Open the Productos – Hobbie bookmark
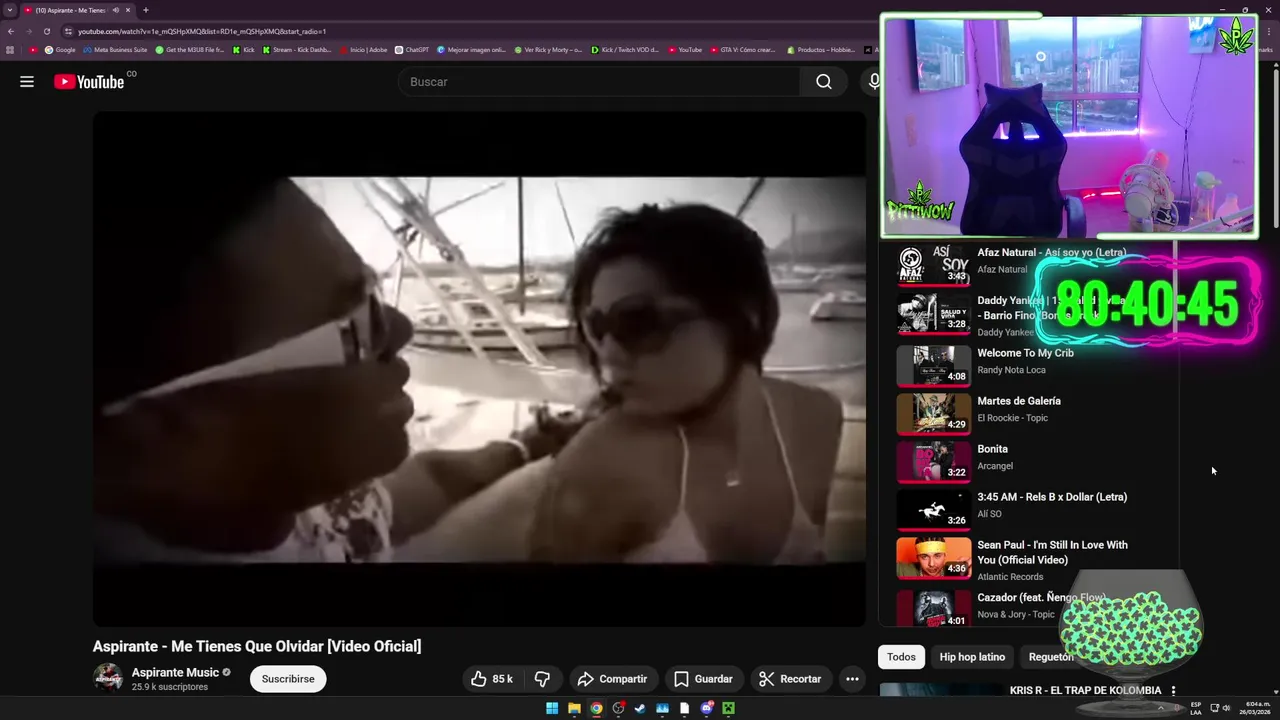The width and height of the screenshot is (1280, 720). tap(821, 50)
